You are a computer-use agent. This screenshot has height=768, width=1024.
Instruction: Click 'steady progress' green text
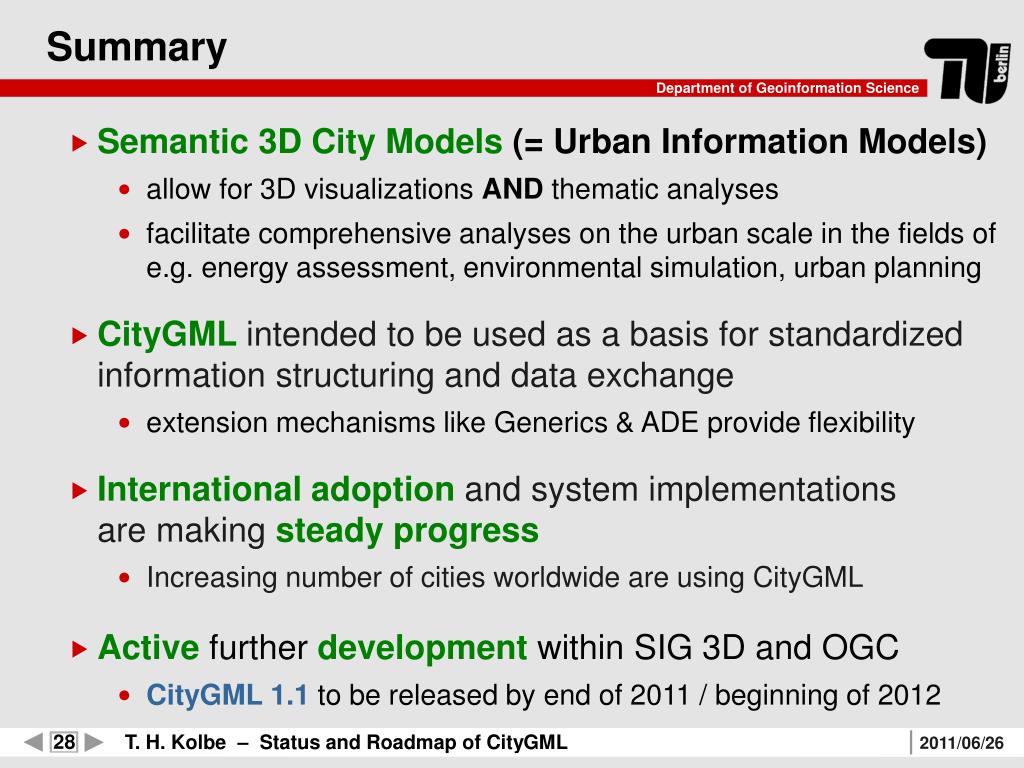[x=407, y=530]
